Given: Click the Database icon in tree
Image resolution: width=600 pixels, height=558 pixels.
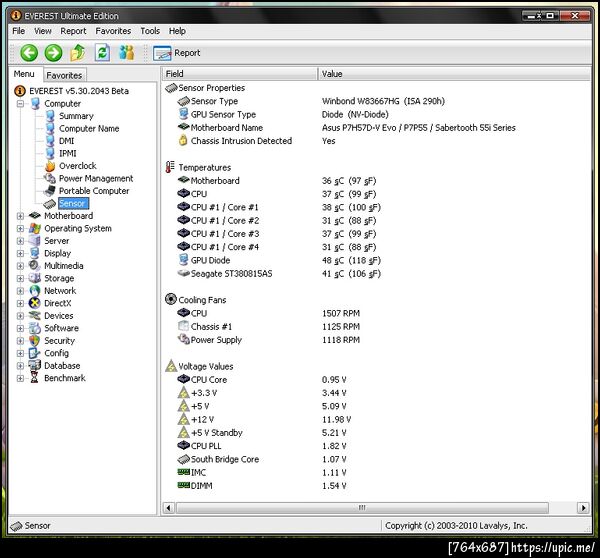Looking at the screenshot, I should pos(35,365).
